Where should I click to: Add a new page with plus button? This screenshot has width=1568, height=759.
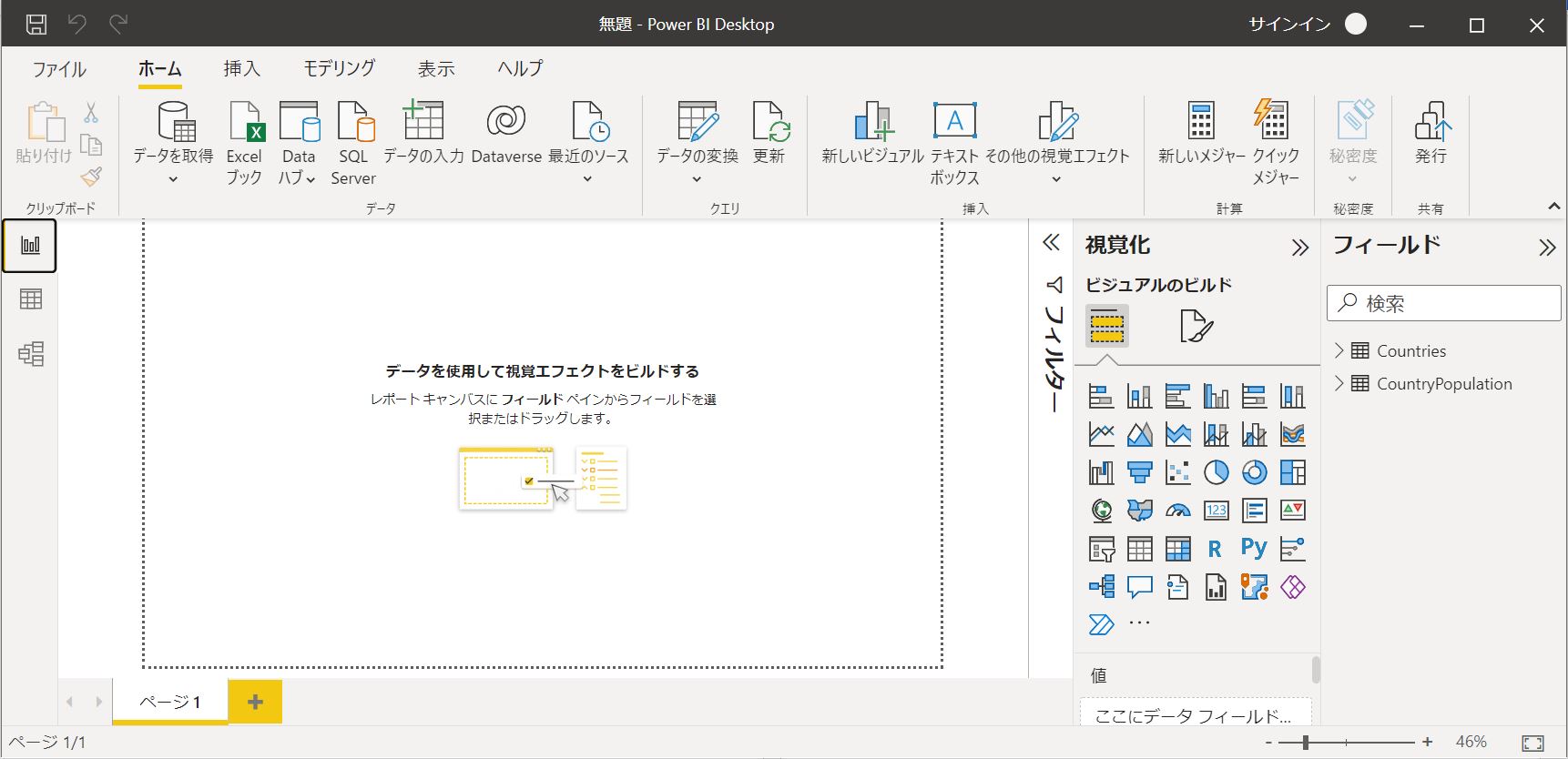click(255, 702)
